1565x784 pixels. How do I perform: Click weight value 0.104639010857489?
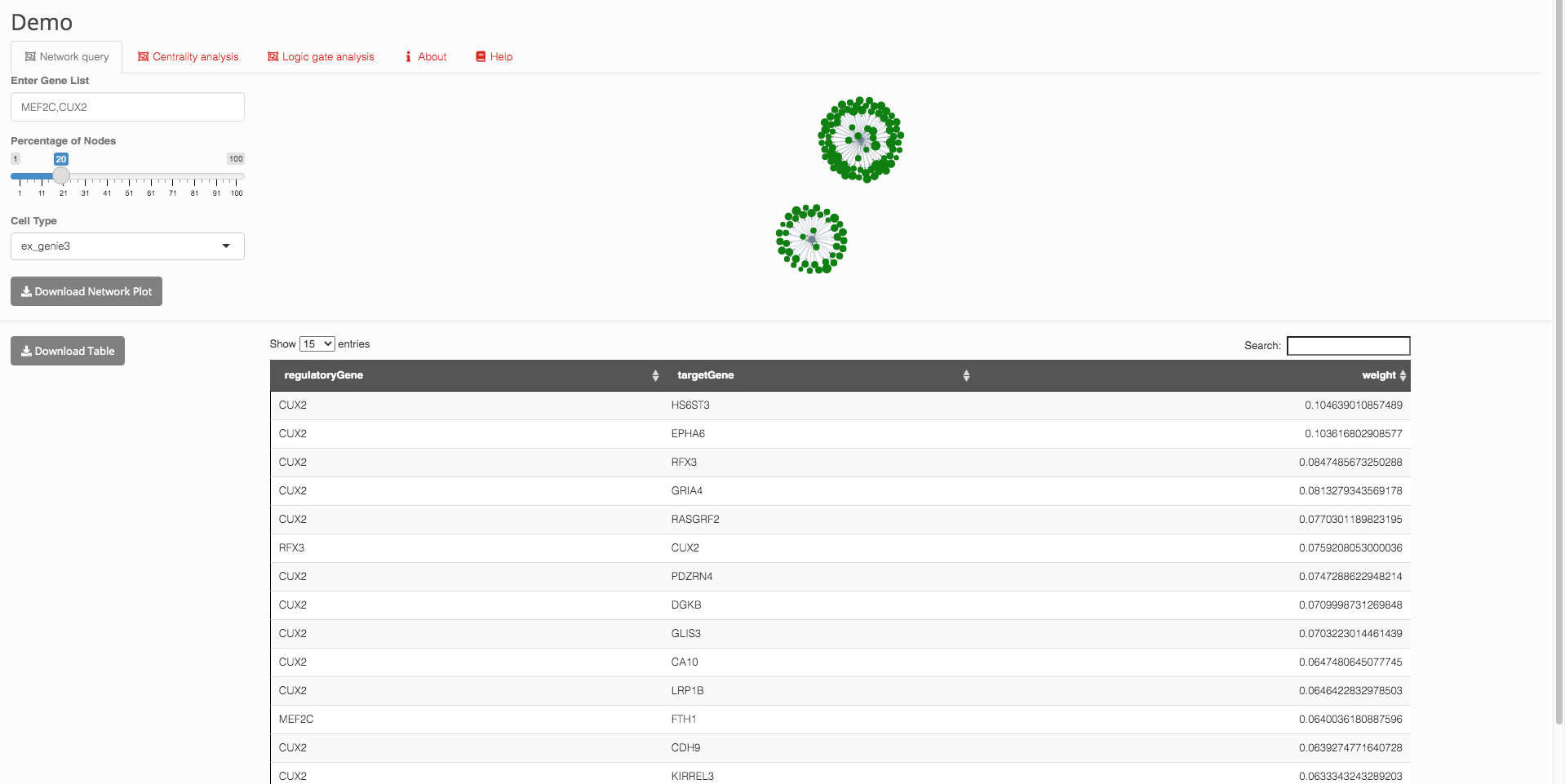coord(1354,405)
